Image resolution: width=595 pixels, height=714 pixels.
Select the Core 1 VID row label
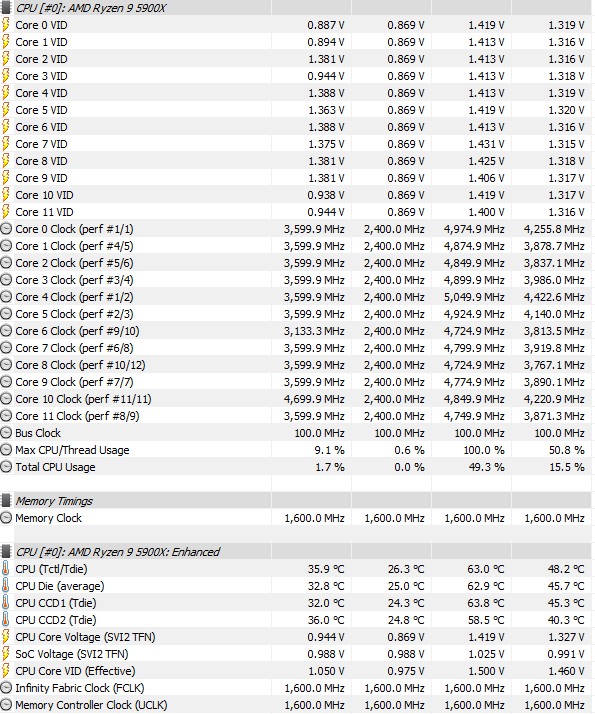(x=41, y=42)
